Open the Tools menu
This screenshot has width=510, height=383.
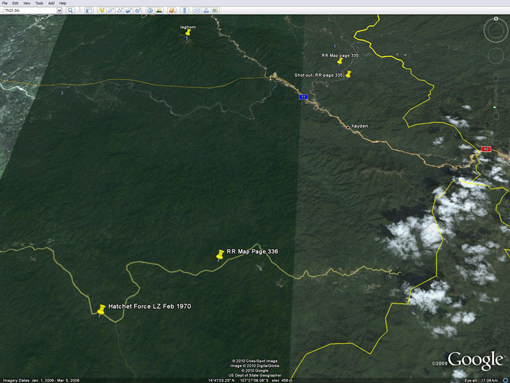click(39, 3)
